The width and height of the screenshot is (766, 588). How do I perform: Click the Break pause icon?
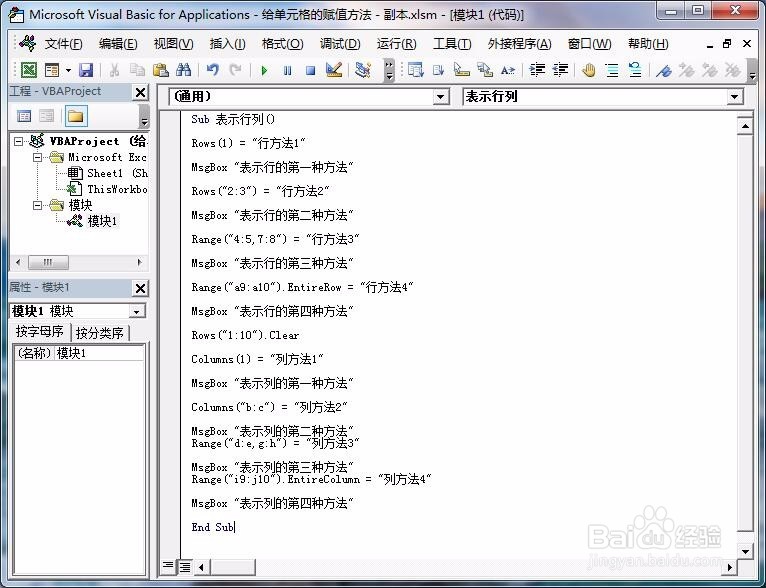click(x=287, y=70)
